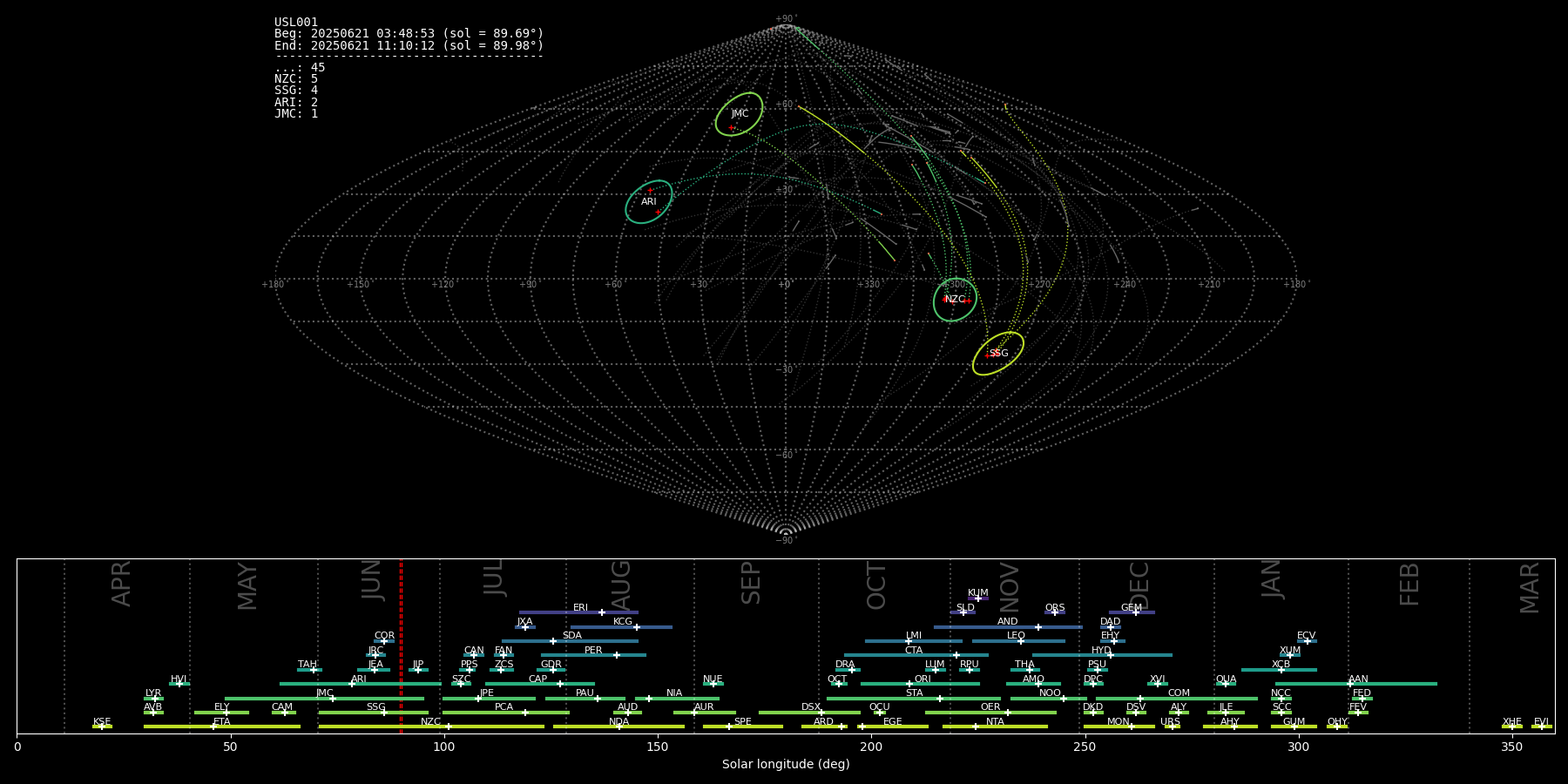Viewport: 1568px width, 784px height.
Task: Click the KSE shower marker
Action: click(102, 727)
